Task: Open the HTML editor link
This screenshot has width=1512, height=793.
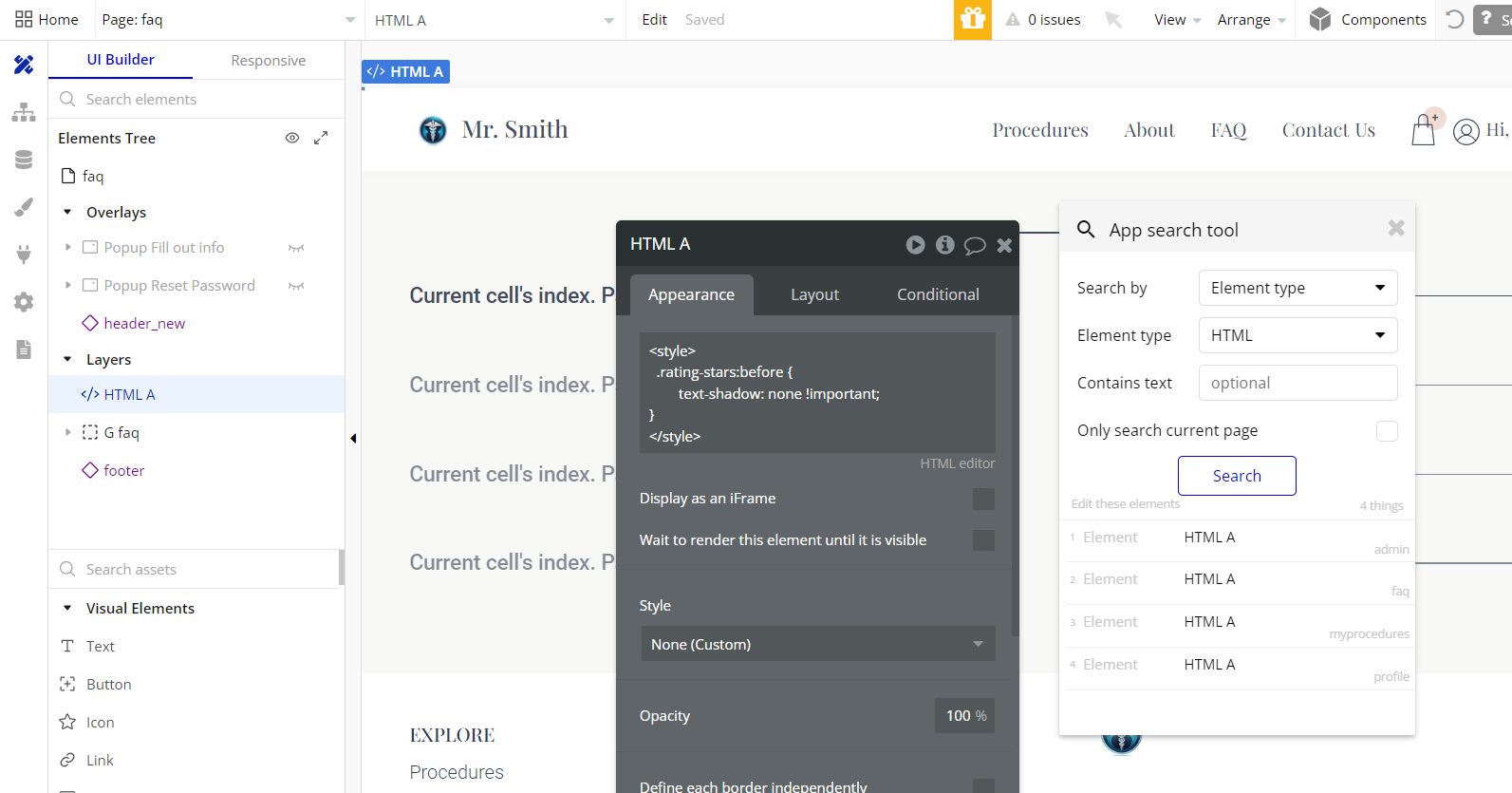Action: click(957, 463)
